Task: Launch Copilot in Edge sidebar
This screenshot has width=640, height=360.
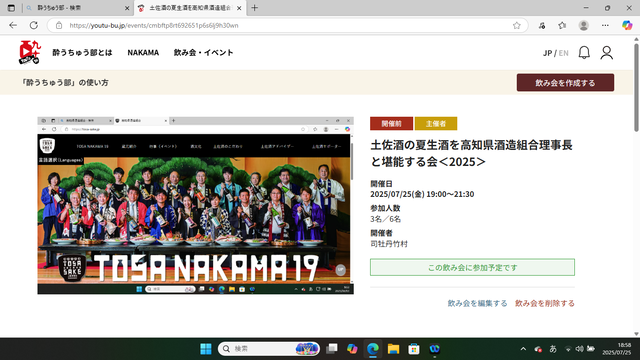Action: tap(627, 25)
